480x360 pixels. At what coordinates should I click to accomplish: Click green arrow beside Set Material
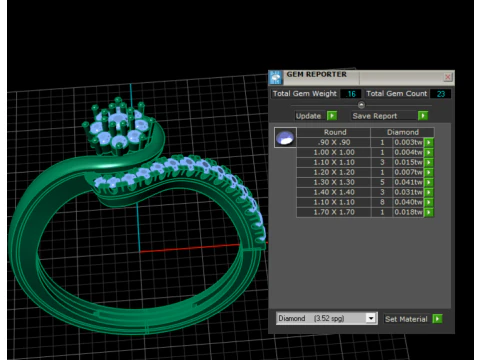437,319
